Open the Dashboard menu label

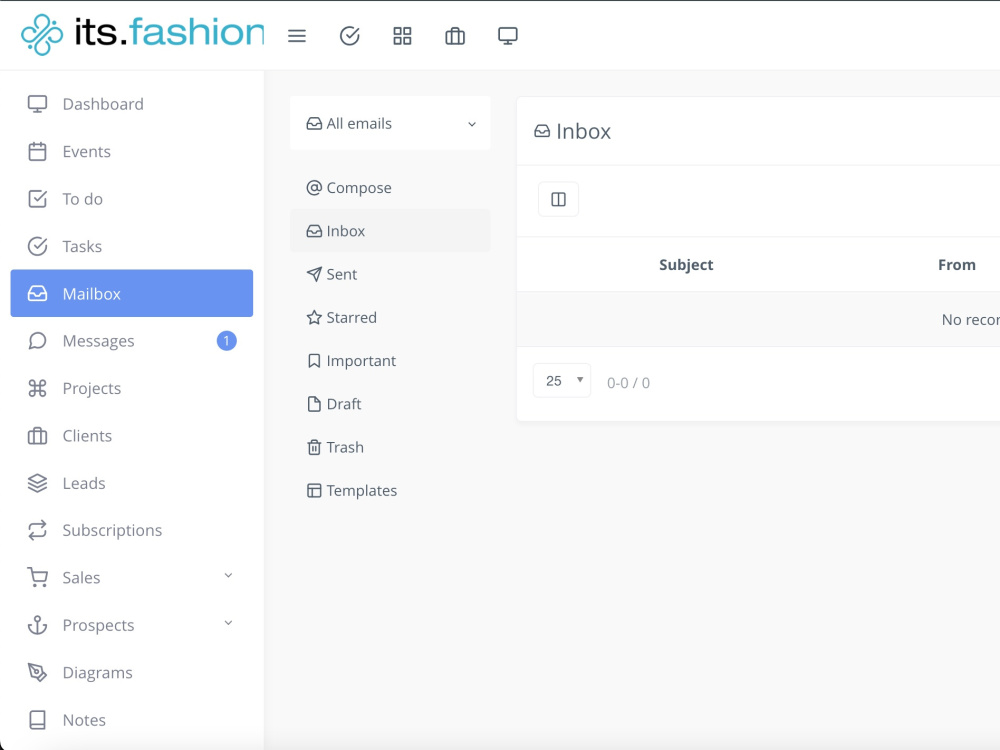click(x=103, y=104)
